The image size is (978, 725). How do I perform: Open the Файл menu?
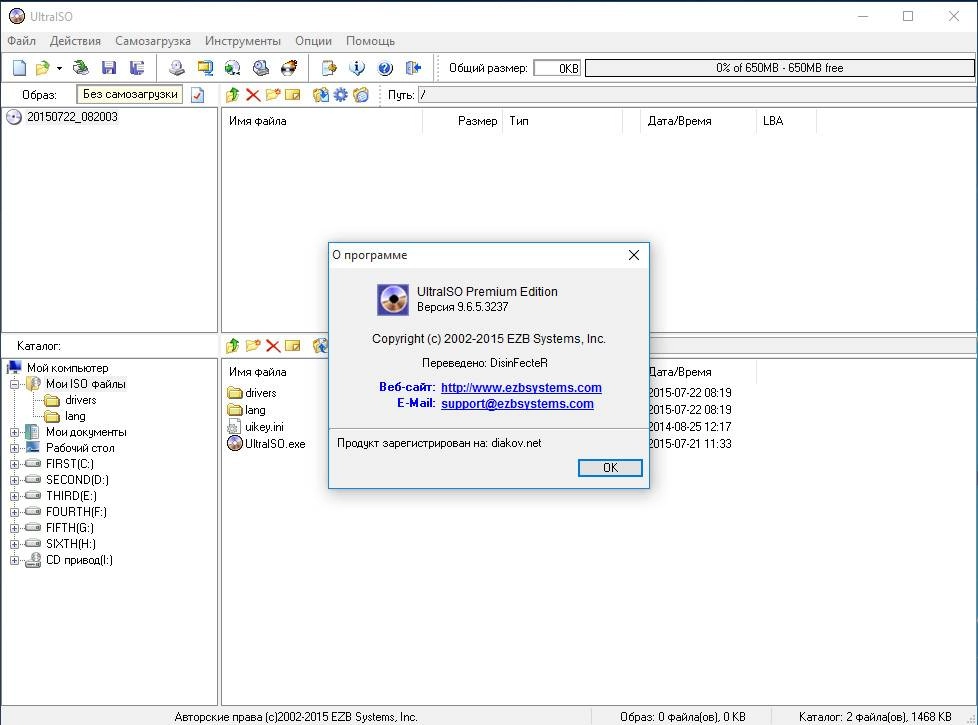21,41
